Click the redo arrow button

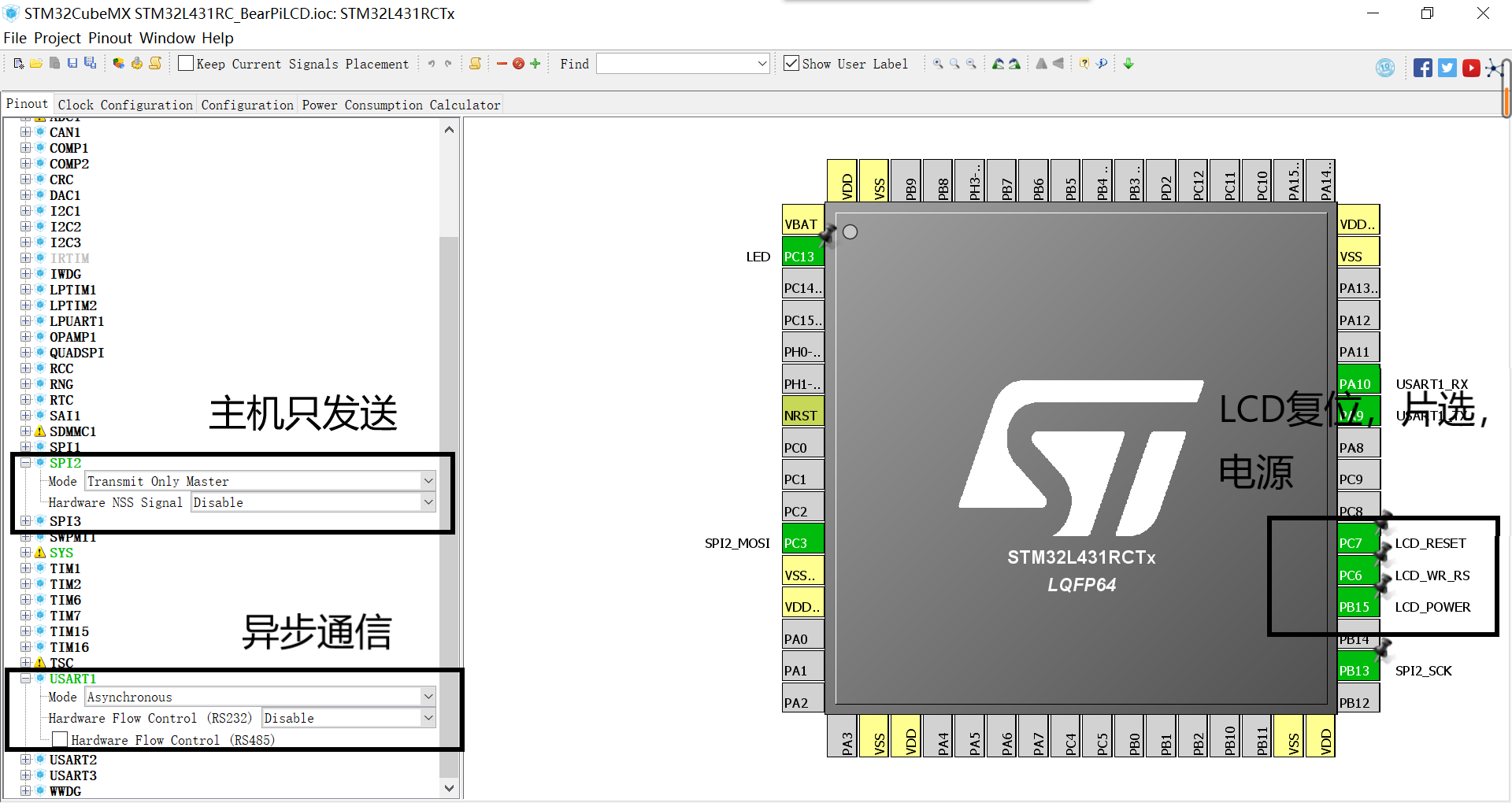pos(448,64)
